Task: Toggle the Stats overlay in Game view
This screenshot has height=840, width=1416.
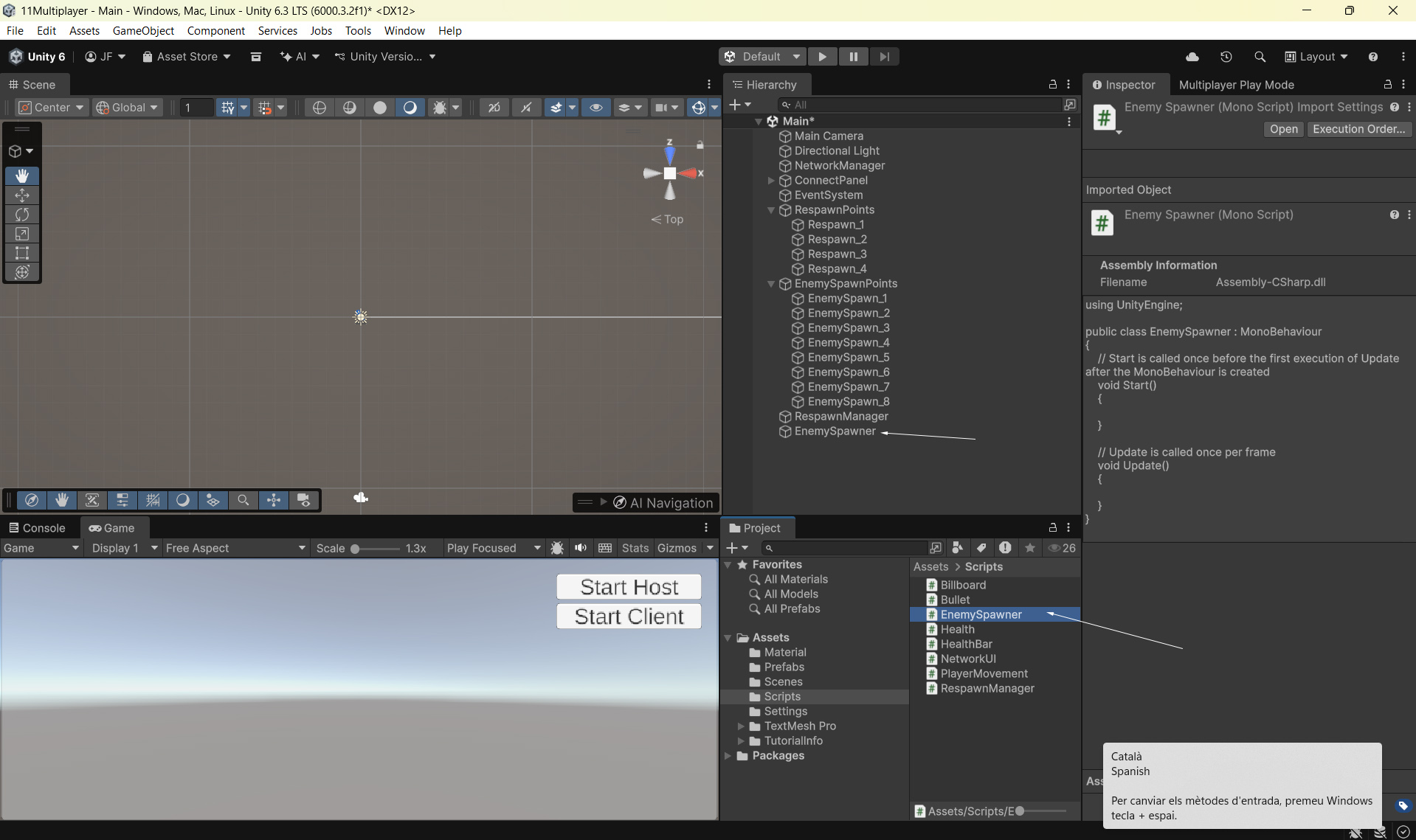Action: (x=635, y=548)
